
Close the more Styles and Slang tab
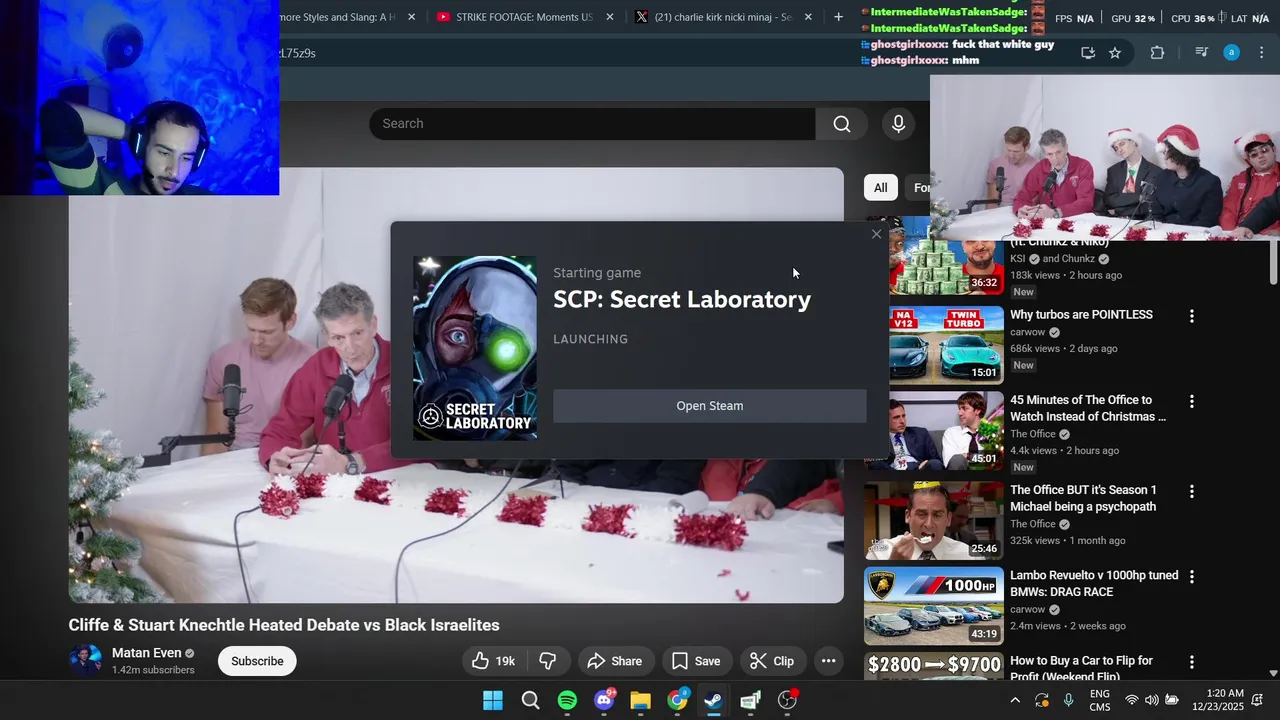tap(411, 17)
